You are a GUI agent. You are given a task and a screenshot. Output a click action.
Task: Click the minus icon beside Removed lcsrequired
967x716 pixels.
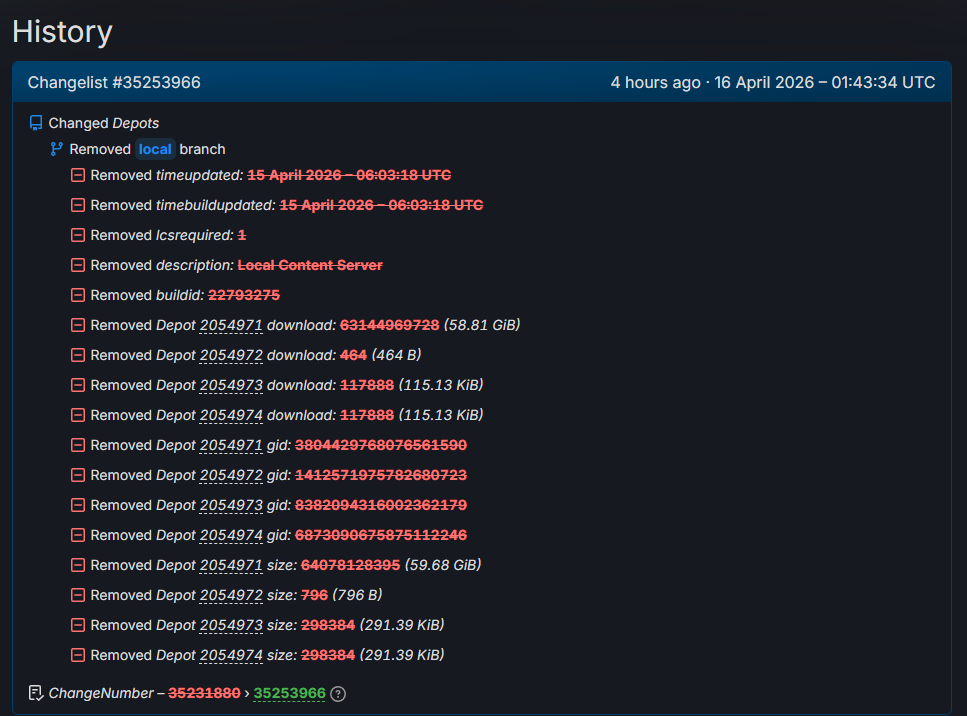[78, 235]
